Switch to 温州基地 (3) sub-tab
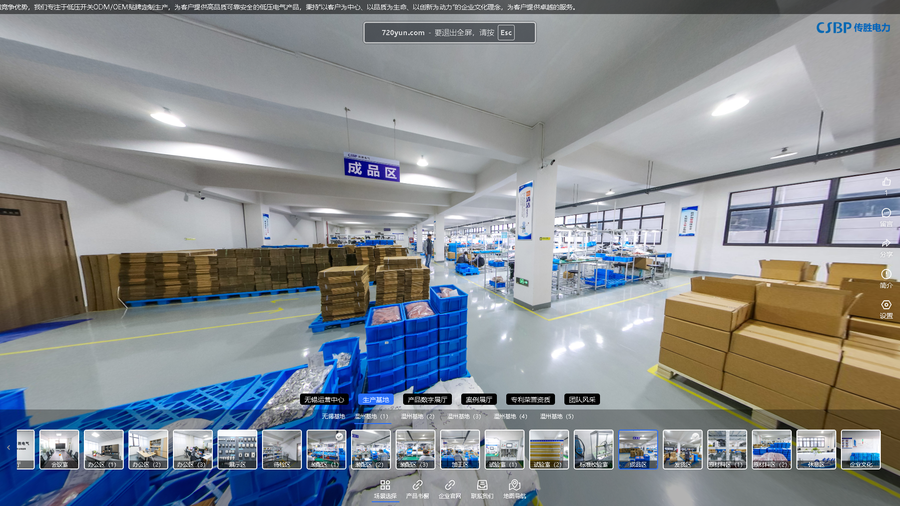The image size is (900, 506). click(x=464, y=417)
